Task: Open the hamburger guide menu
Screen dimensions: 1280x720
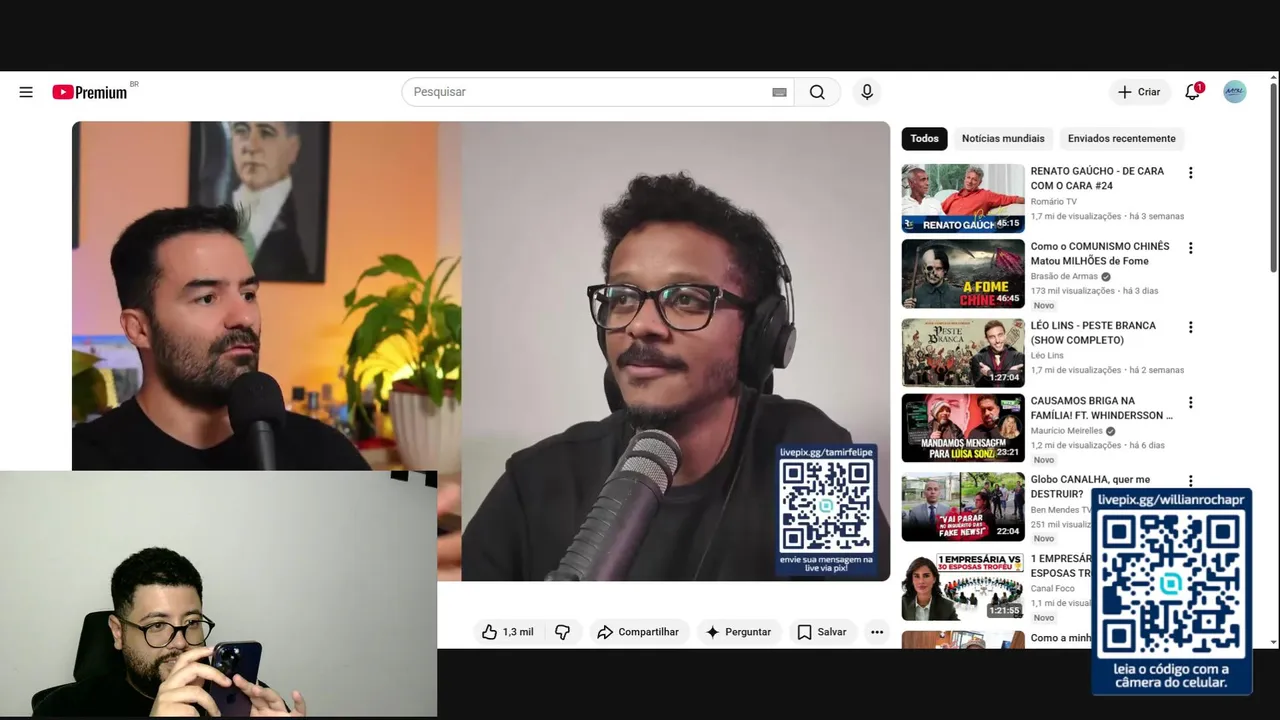Action: [x=26, y=92]
